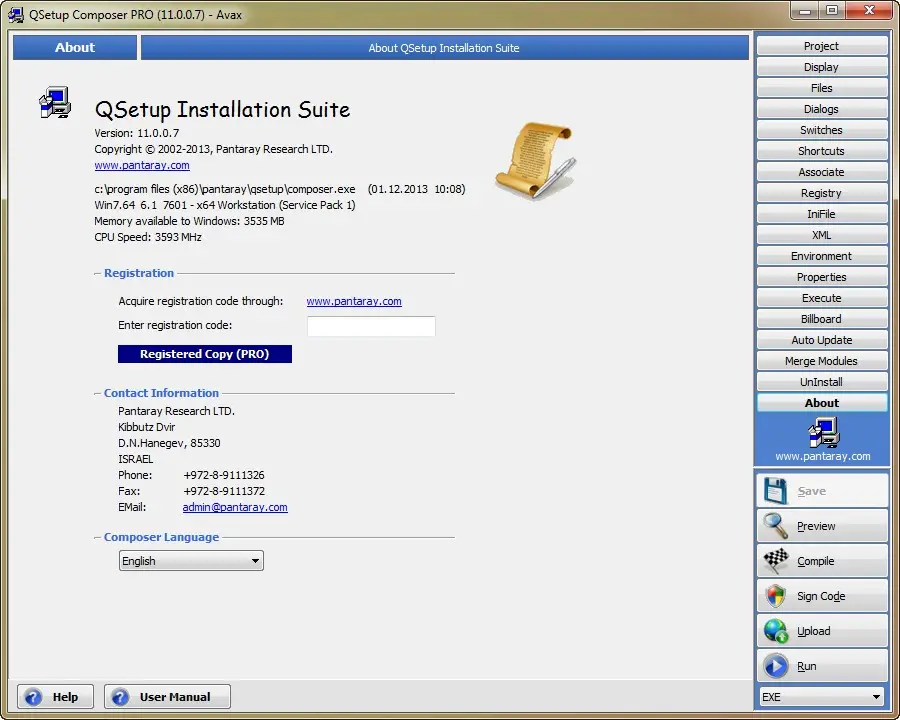Viewport: 900px width, 720px height.
Task: Maximize the QSetup Composer window
Action: pyautogui.click(x=832, y=11)
